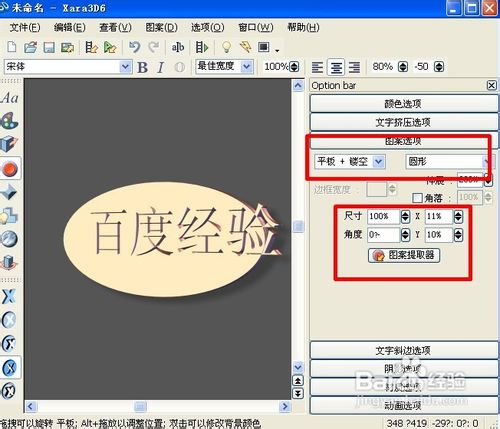Click the Undo arrow icon
Image resolution: width=500 pixels, height=429 pixels.
[134, 47]
